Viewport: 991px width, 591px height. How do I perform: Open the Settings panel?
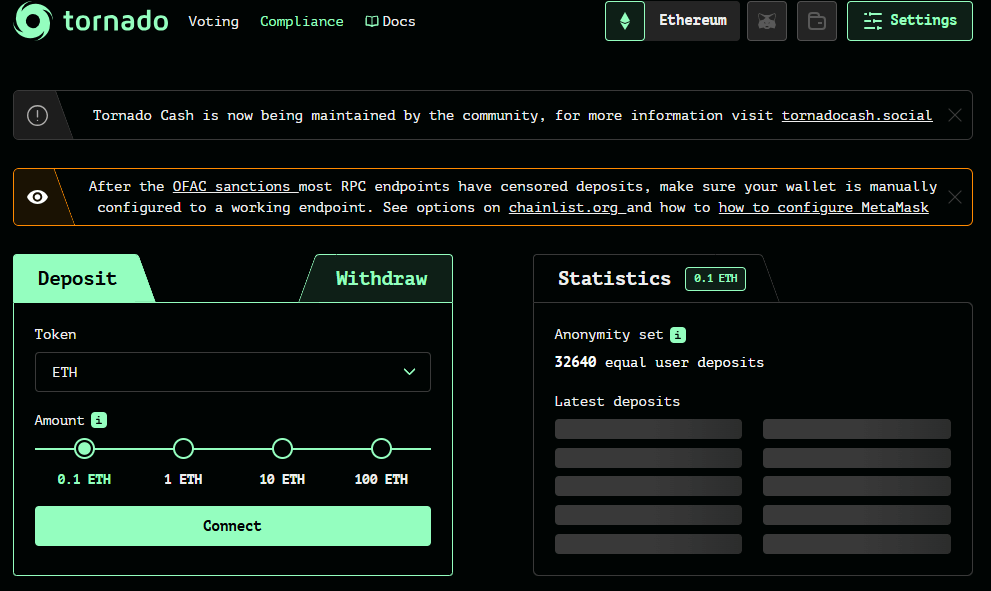click(x=909, y=21)
